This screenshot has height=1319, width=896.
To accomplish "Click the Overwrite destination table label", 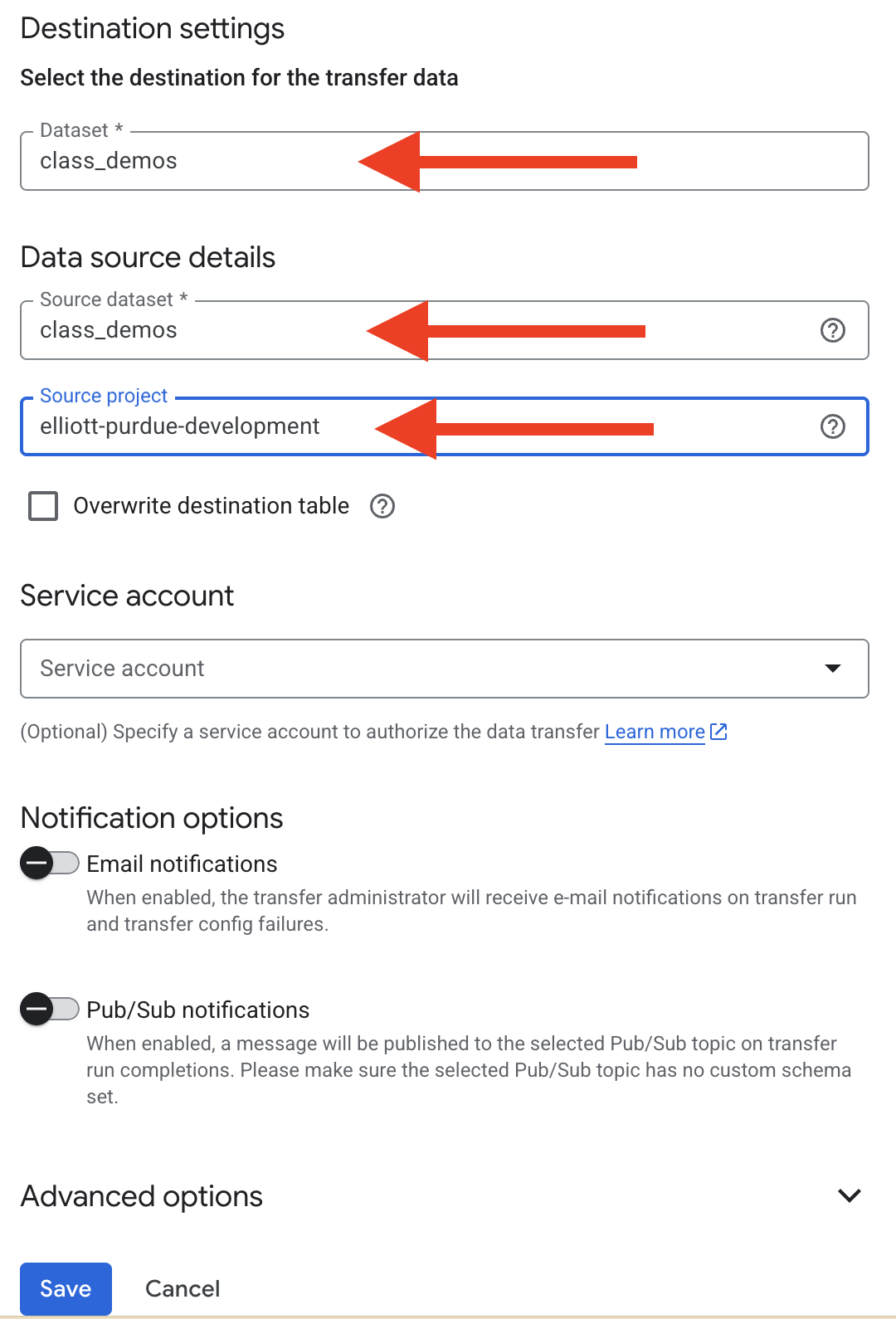I will coord(211,506).
